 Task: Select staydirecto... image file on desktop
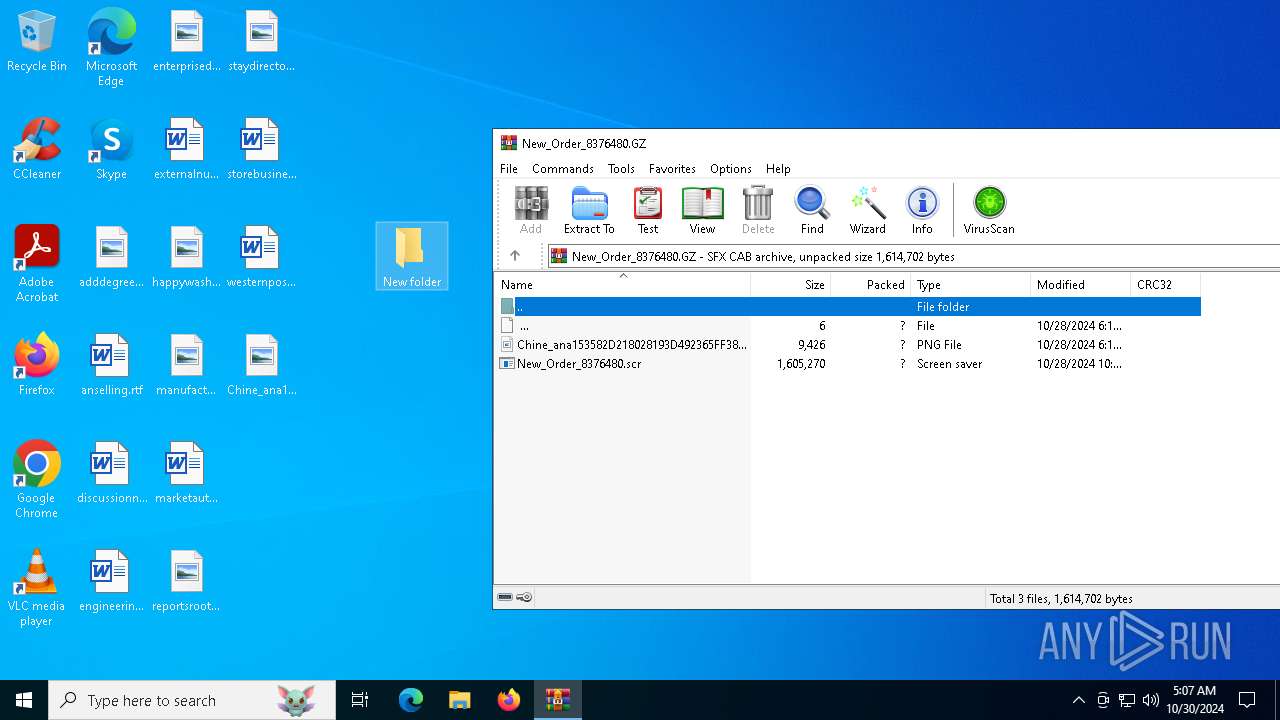coord(261,42)
